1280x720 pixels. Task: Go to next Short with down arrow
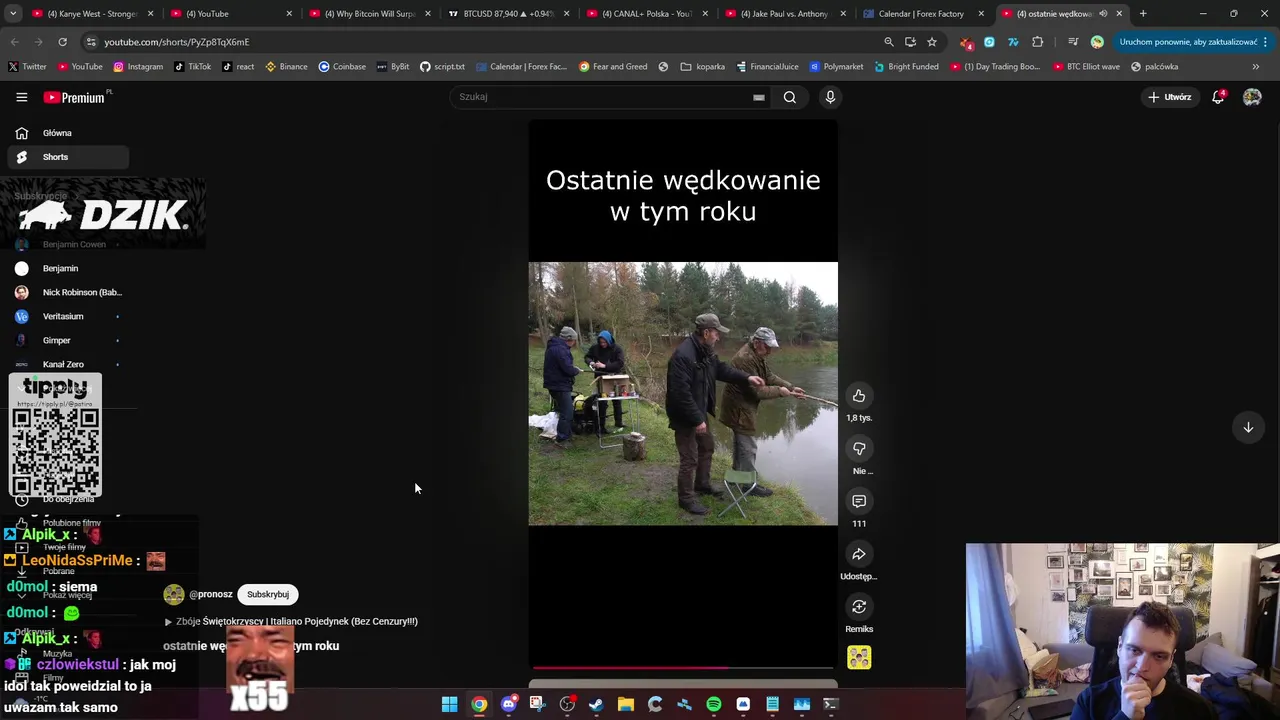pos(1248,427)
